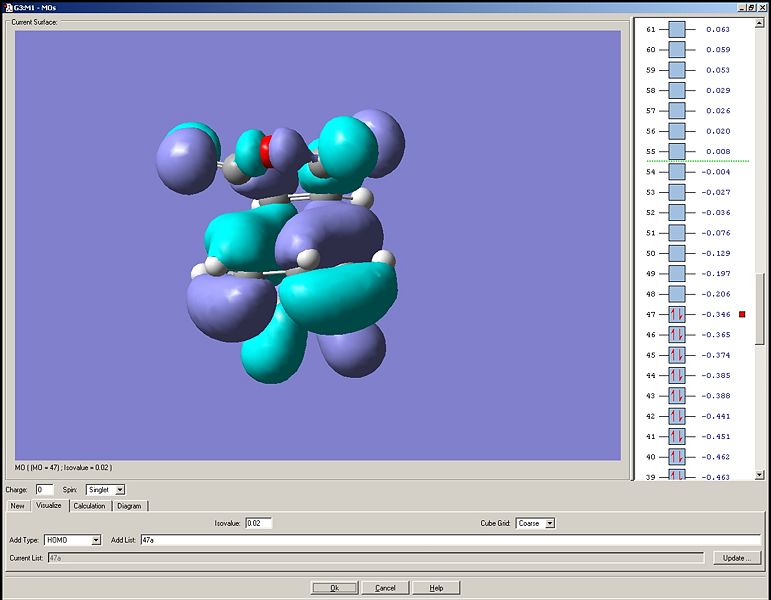Click the orbital list scroll down arrow

tap(759, 475)
